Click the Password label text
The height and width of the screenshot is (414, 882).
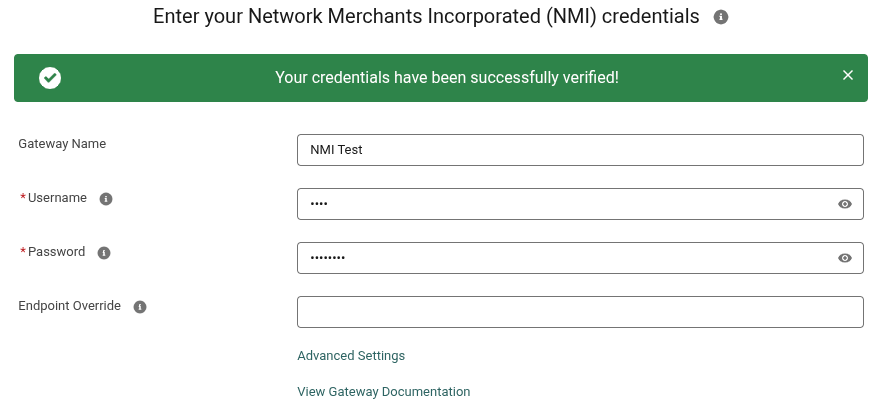56,252
